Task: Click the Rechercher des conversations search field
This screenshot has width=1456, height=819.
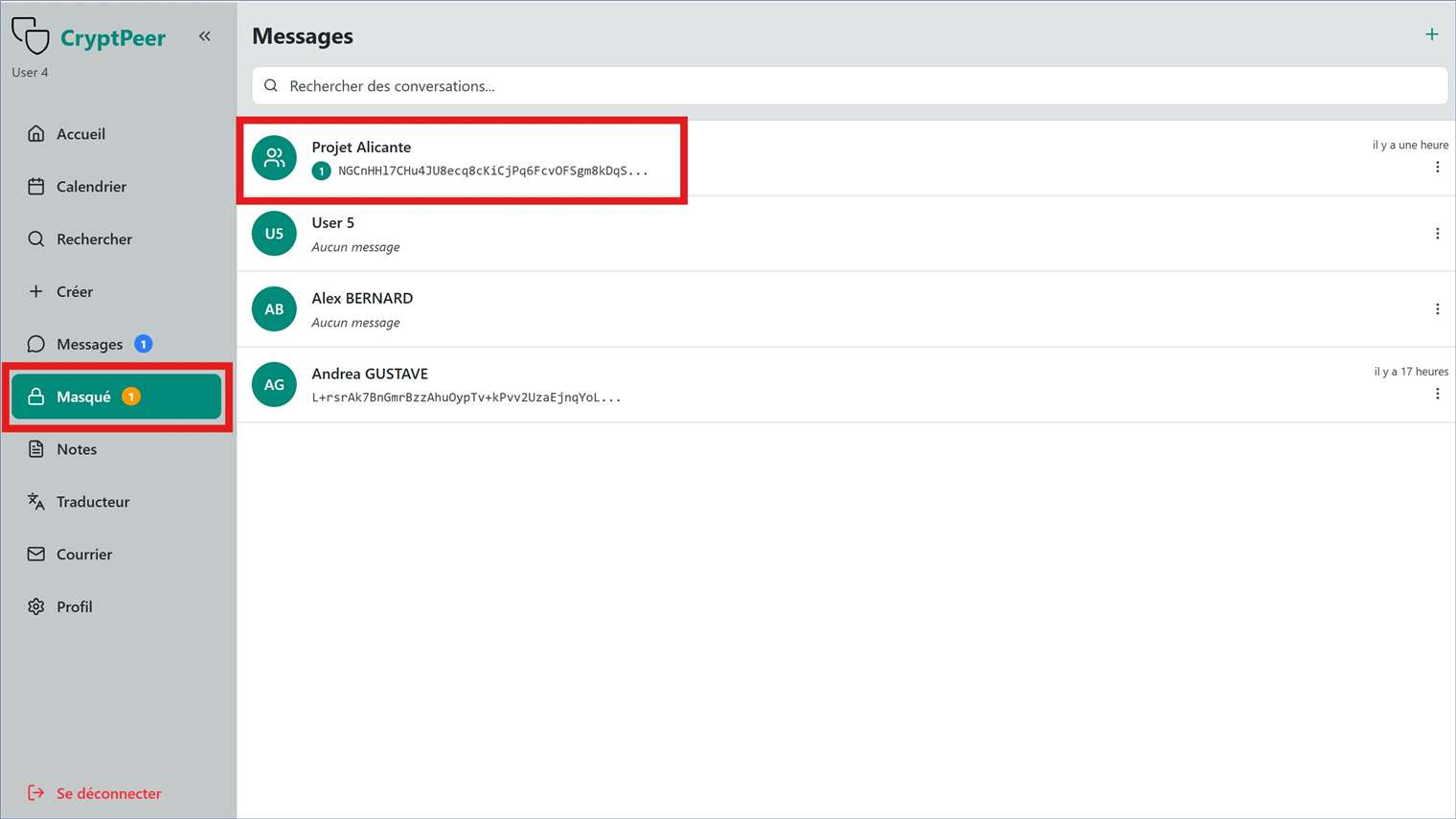Action: [849, 86]
